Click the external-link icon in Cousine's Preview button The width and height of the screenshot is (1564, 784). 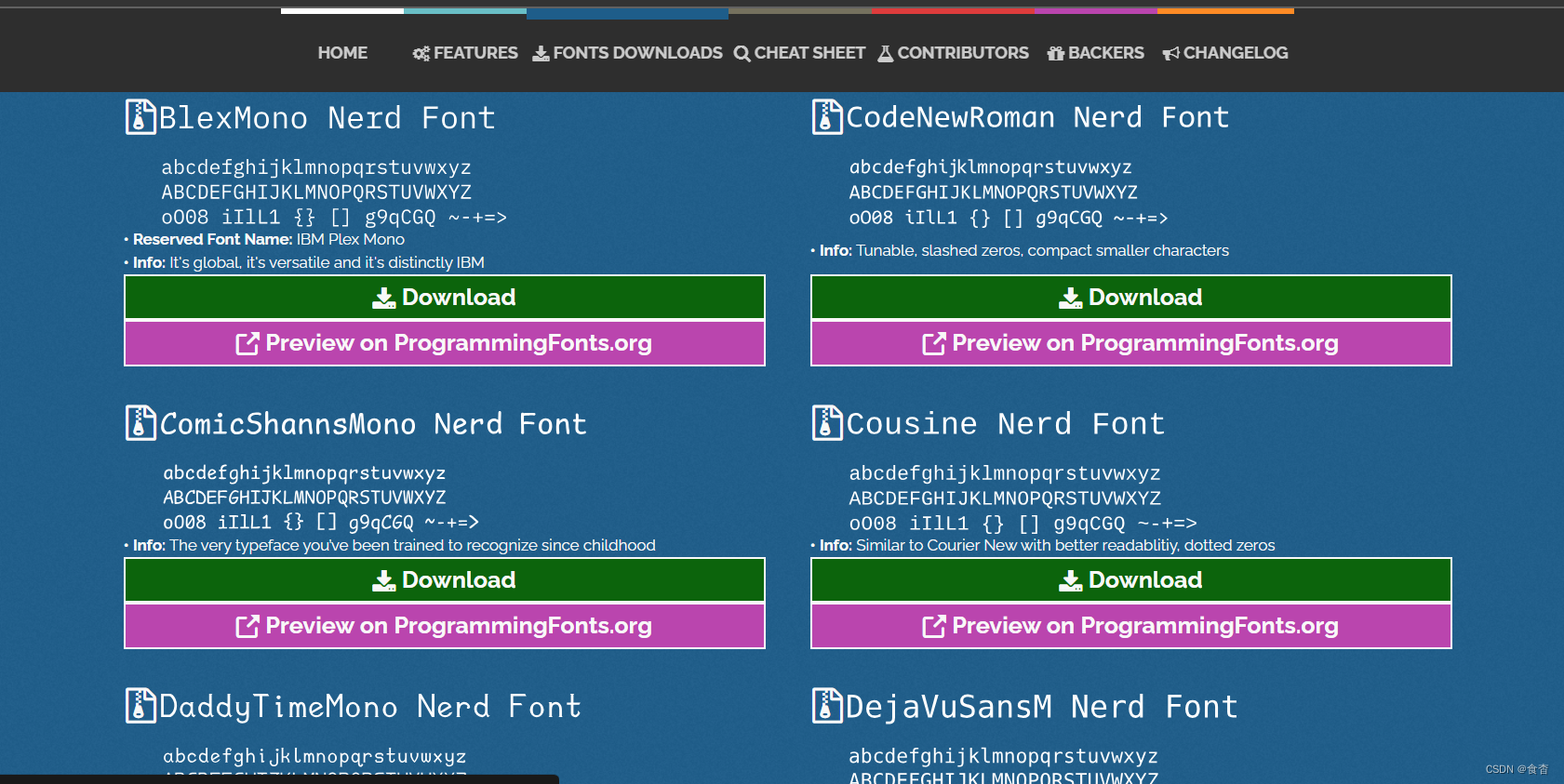pos(934,627)
